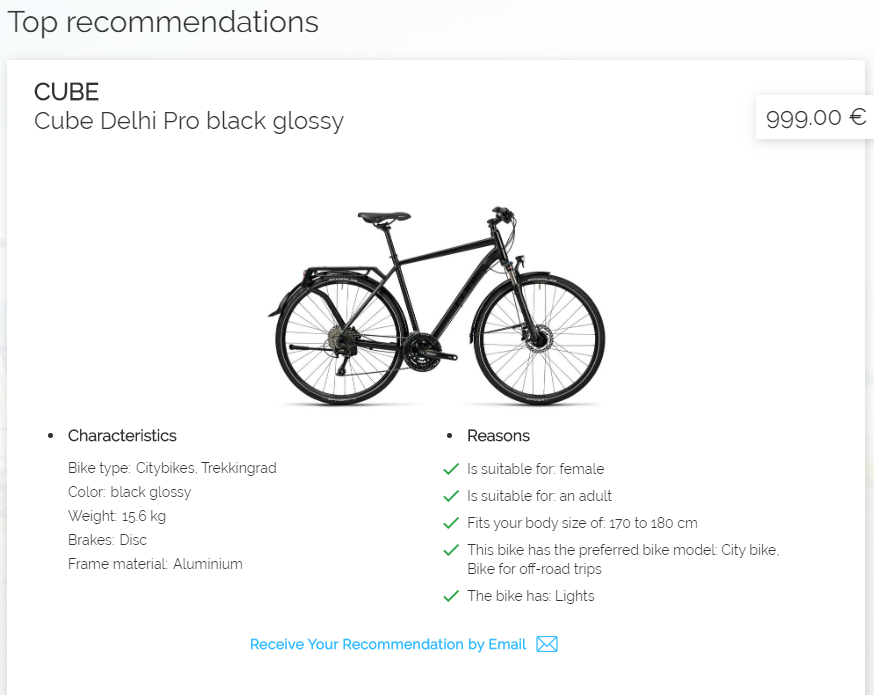The image size is (874, 695).
Task: Click the green checkmark beside "female" reason
Action: (451, 468)
